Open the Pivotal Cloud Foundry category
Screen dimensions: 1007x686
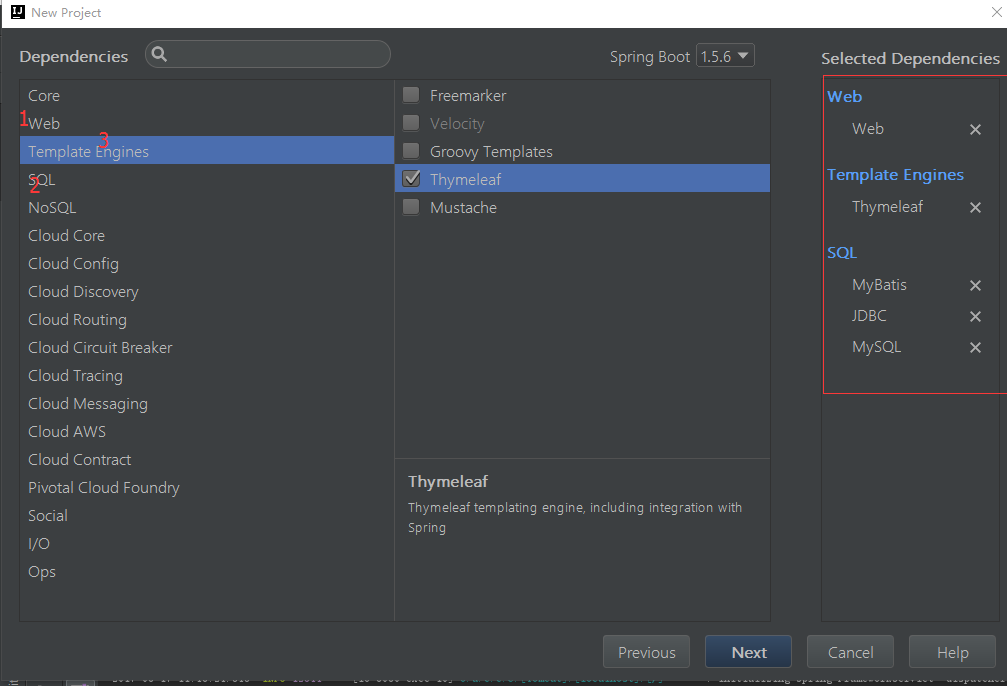click(207, 488)
